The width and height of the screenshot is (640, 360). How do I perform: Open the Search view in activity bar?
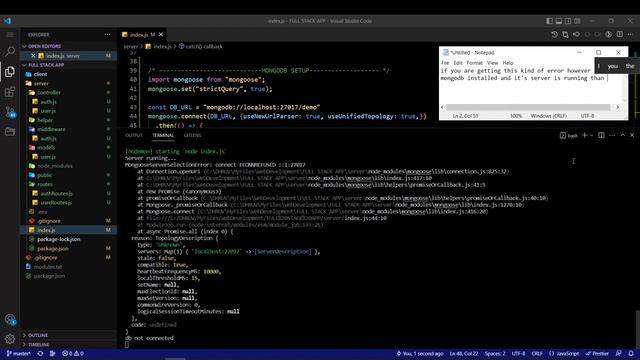click(x=10, y=51)
